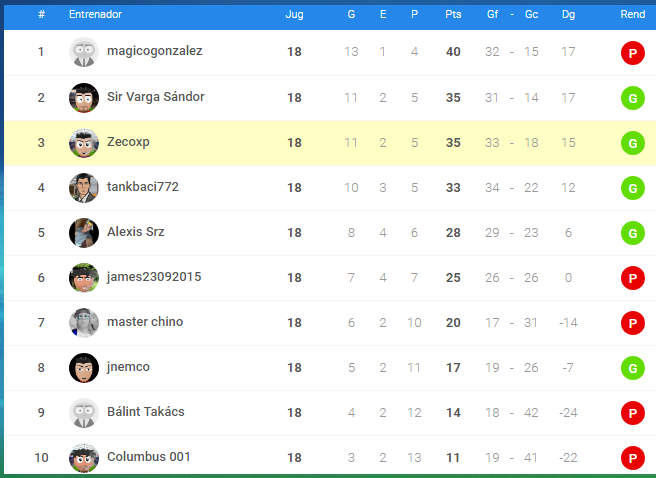This screenshot has width=656, height=478.
Task: Click Columbus 001's red P form icon
Action: click(x=633, y=458)
